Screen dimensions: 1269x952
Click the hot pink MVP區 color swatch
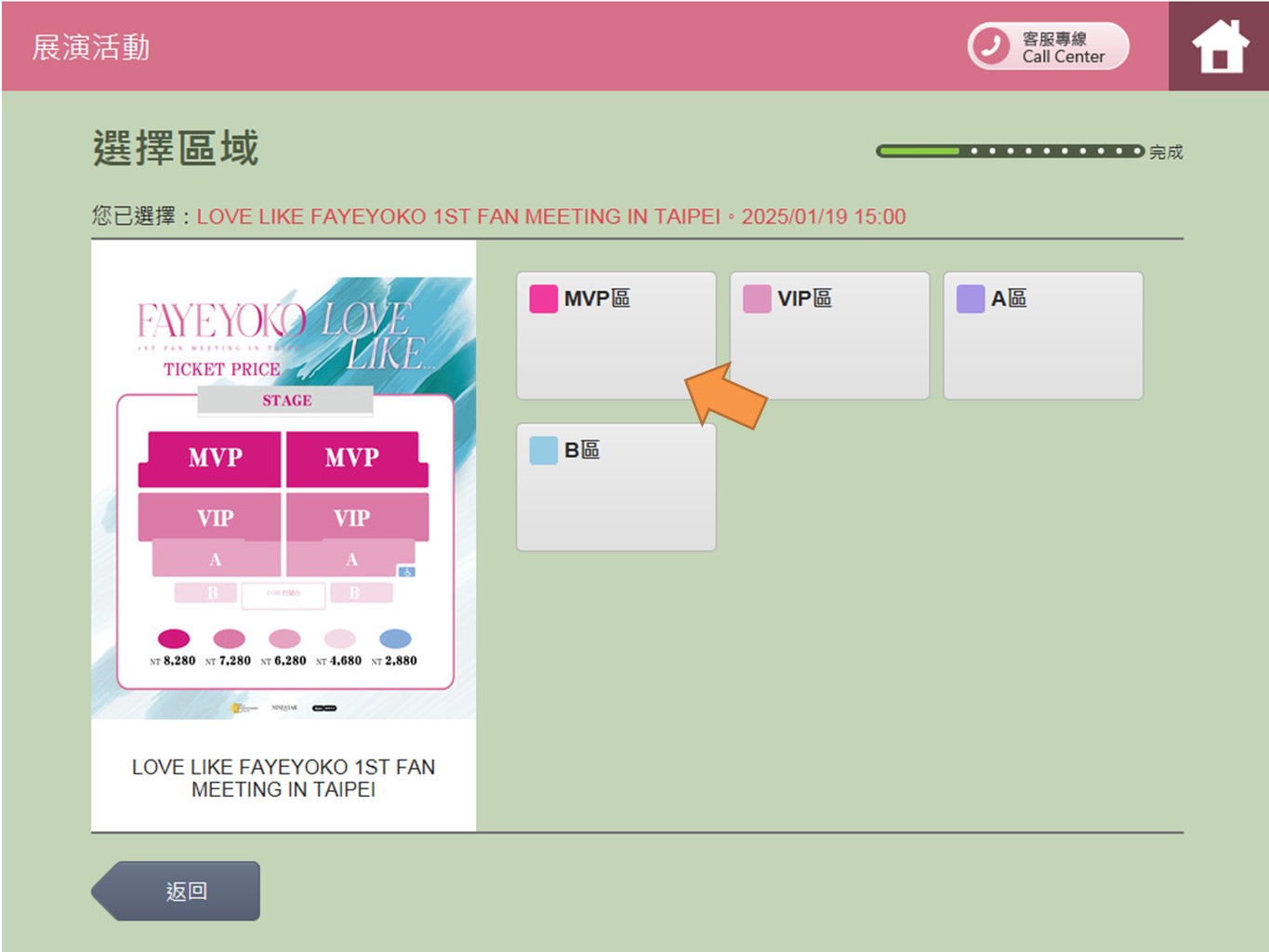(x=543, y=299)
